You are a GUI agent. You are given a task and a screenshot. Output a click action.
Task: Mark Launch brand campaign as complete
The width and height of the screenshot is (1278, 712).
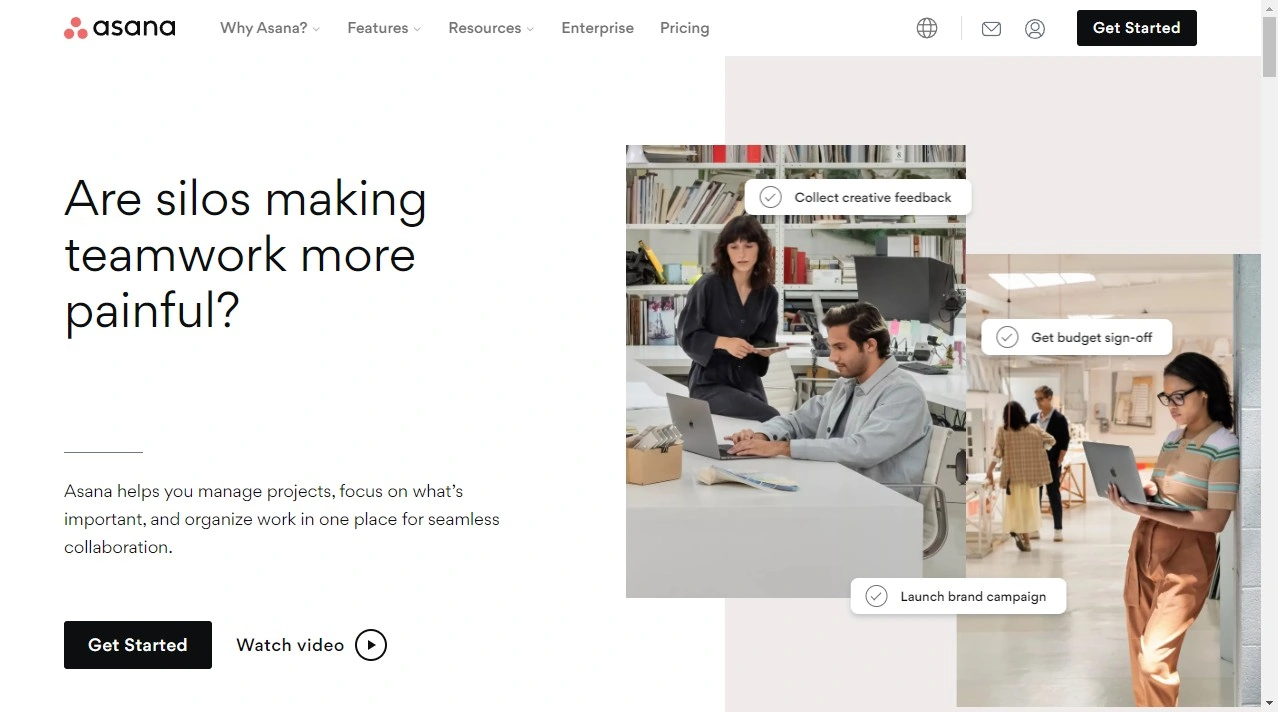pyautogui.click(x=876, y=596)
